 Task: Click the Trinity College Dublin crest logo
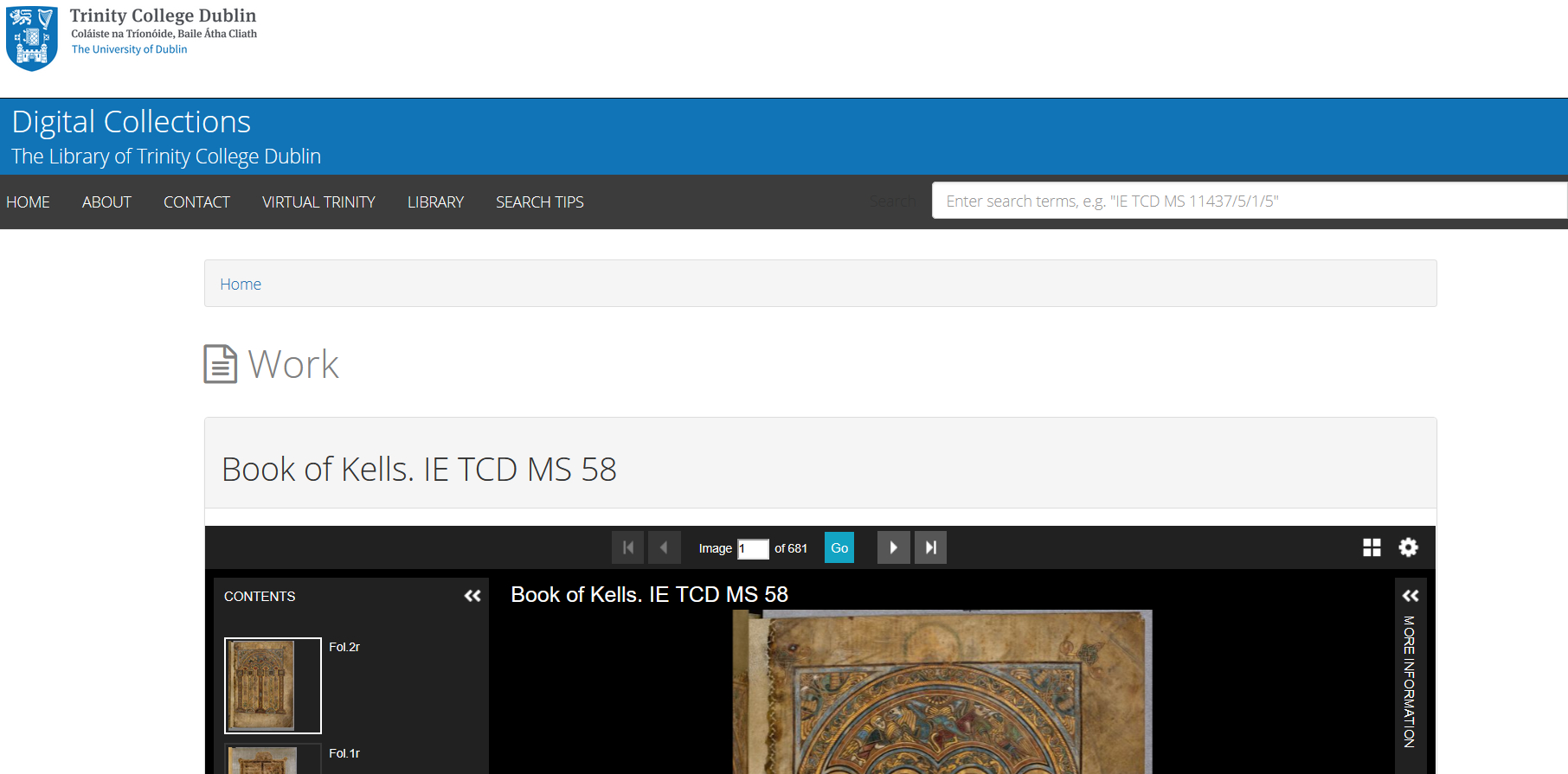[32, 38]
